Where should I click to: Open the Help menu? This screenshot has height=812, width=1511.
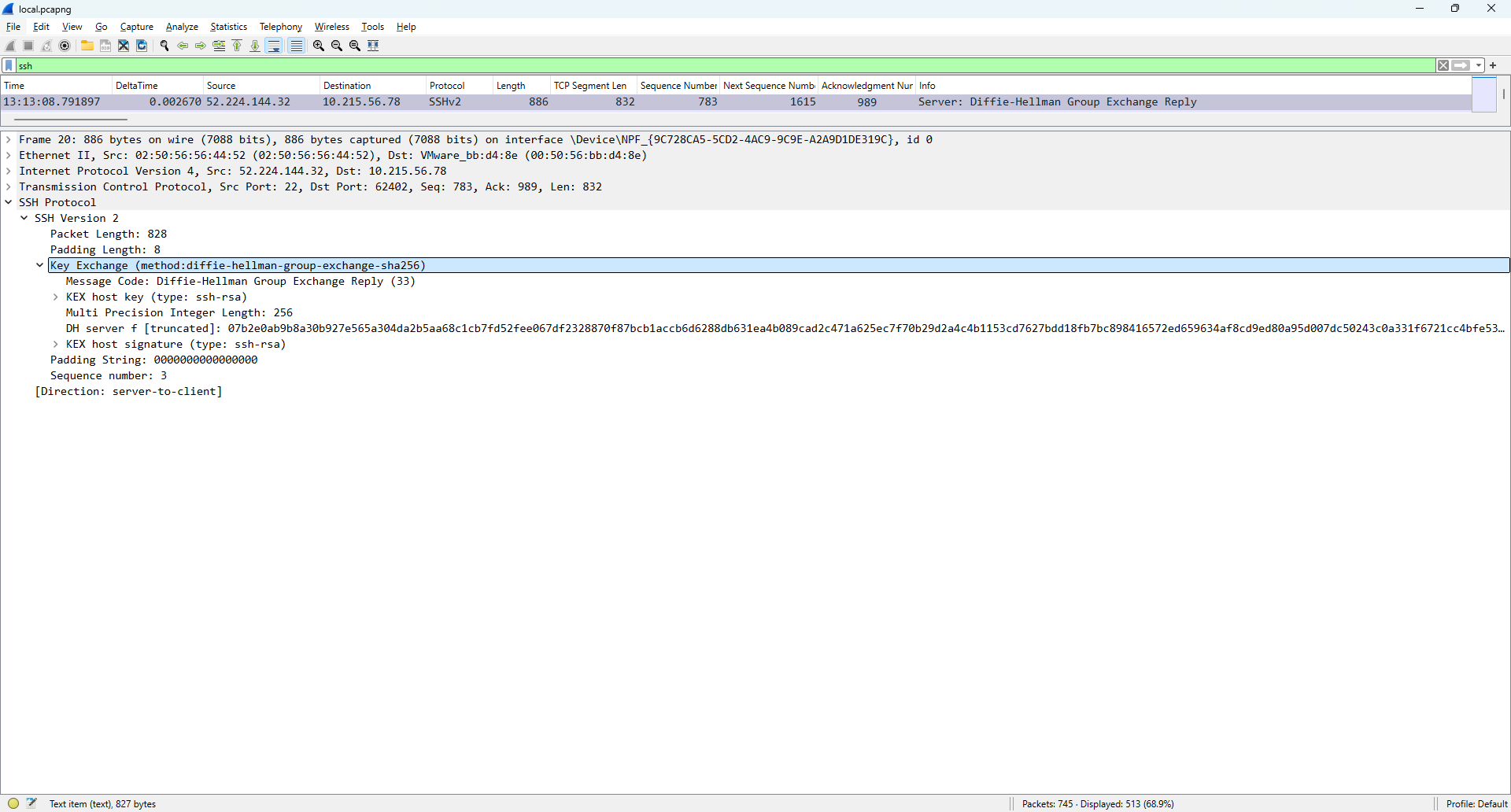coord(406,27)
